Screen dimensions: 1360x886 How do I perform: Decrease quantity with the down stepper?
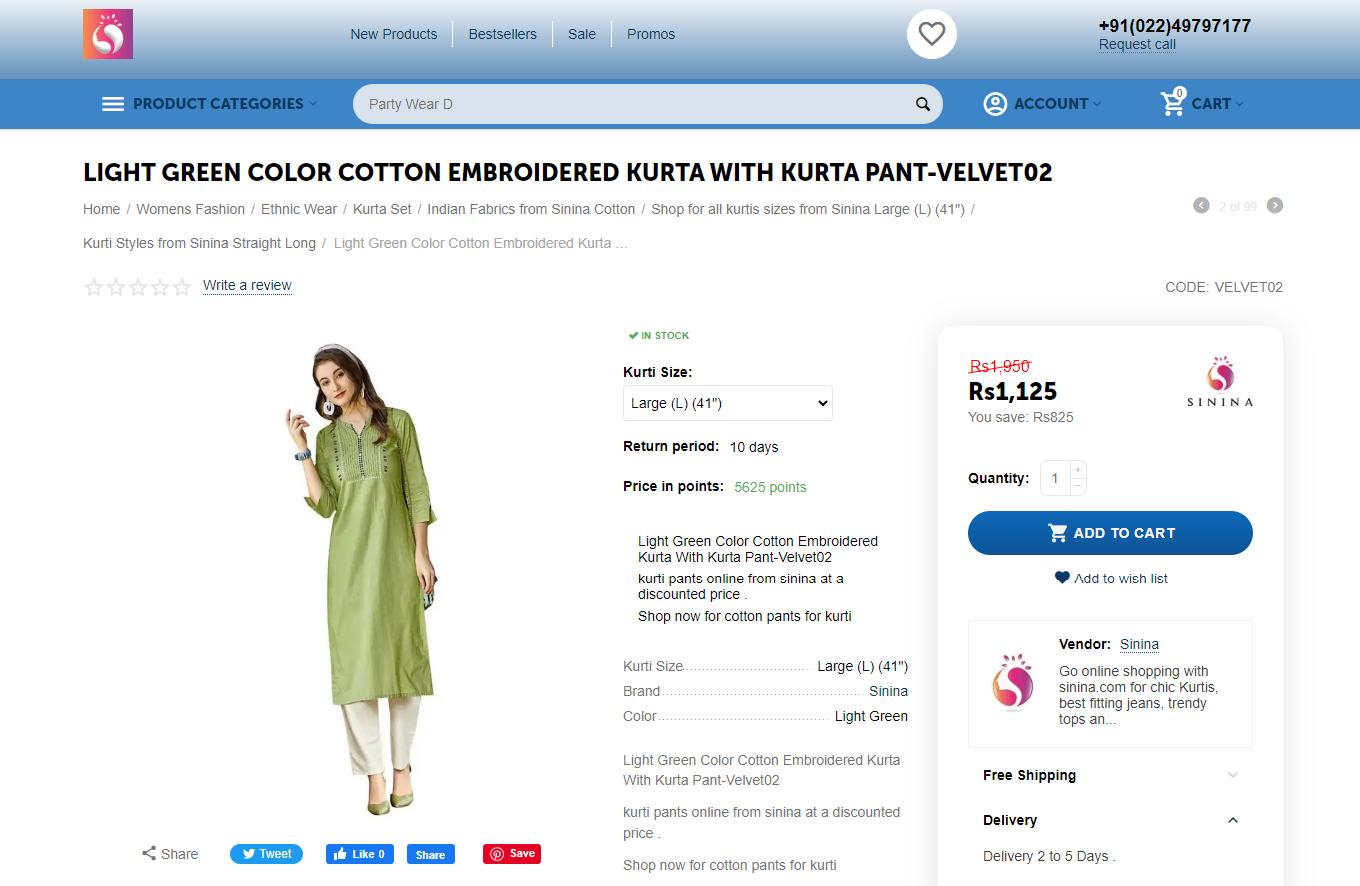tap(1077, 486)
